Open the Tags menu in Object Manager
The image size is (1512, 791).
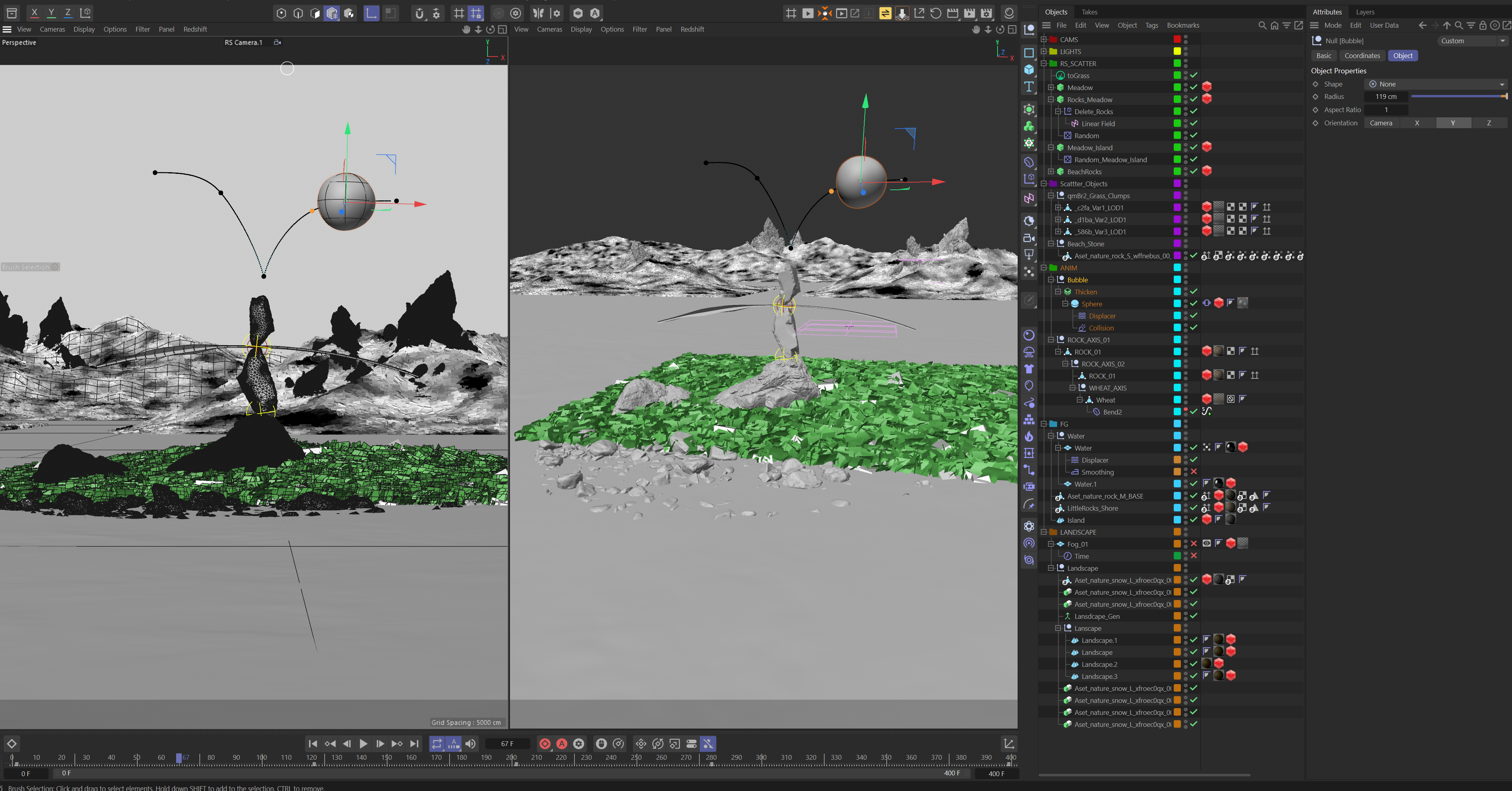click(1152, 25)
